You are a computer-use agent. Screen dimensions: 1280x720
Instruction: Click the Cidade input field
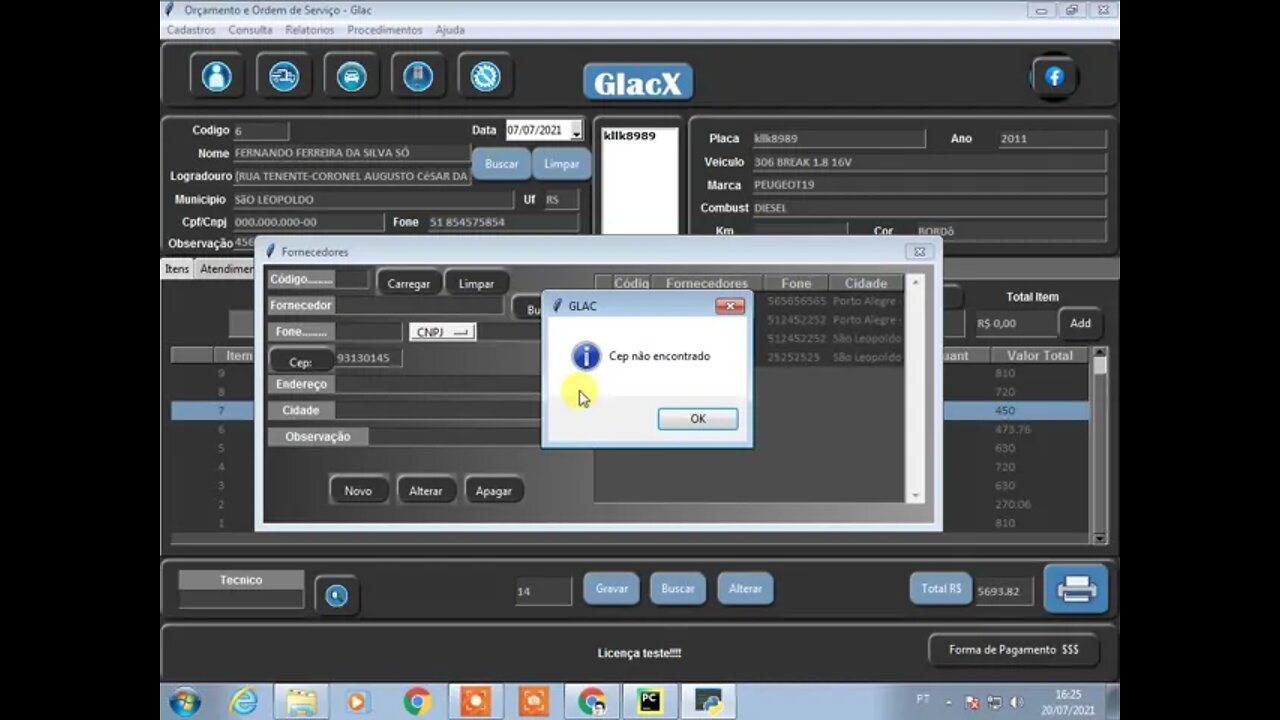pyautogui.click(x=438, y=411)
